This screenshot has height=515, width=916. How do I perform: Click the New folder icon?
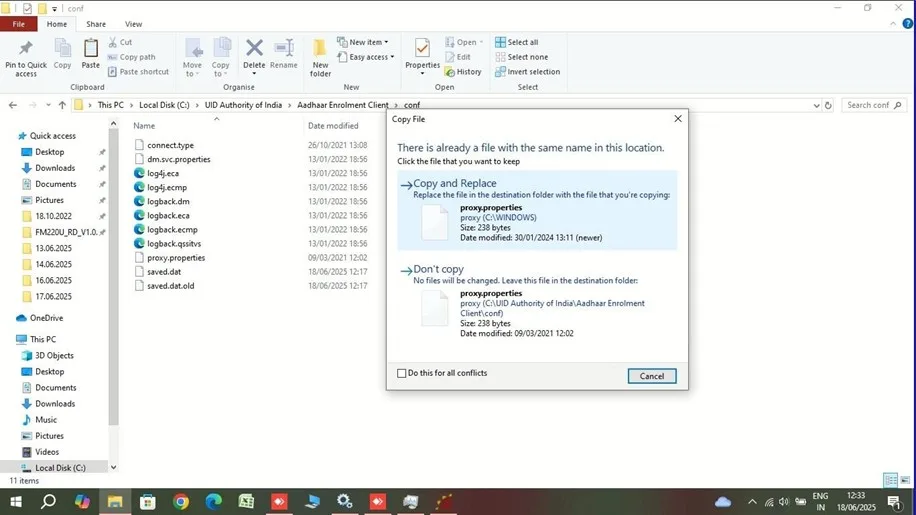(320, 48)
